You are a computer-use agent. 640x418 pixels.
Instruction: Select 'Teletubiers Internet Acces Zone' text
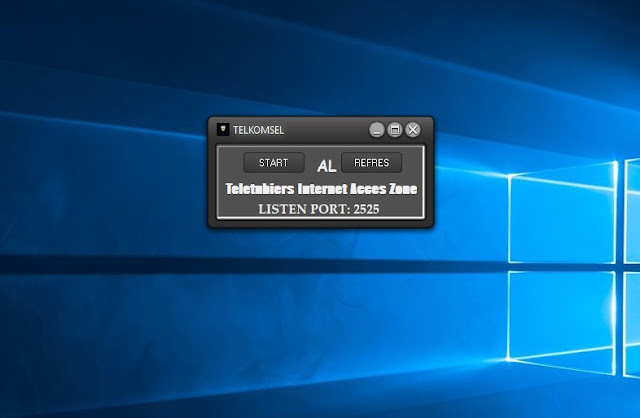click(x=321, y=189)
